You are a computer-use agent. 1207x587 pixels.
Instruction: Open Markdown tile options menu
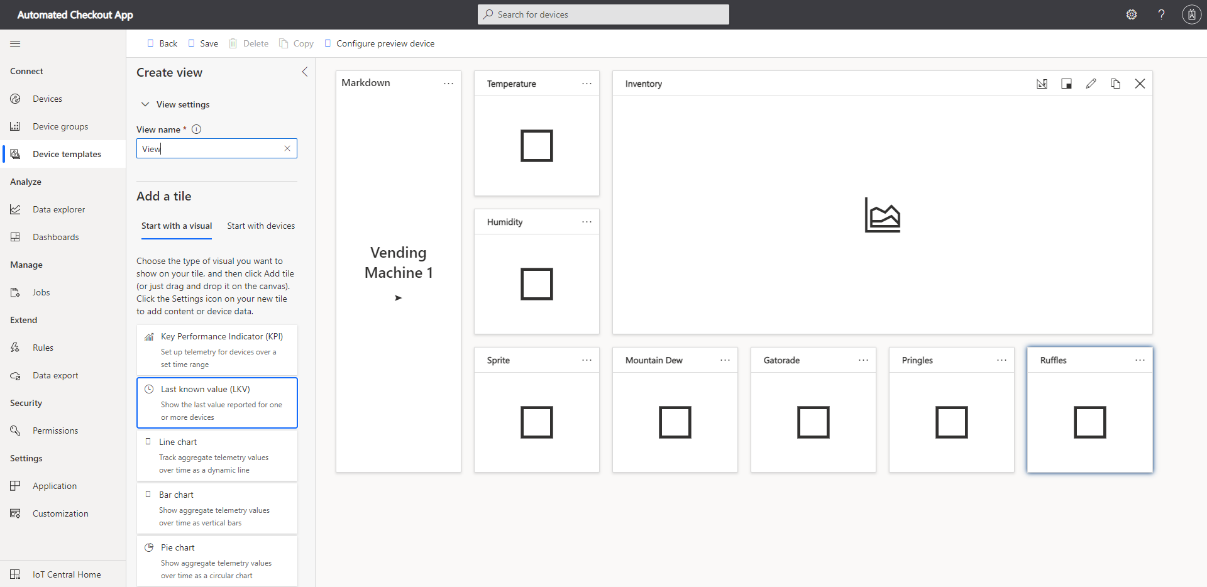pyautogui.click(x=449, y=83)
